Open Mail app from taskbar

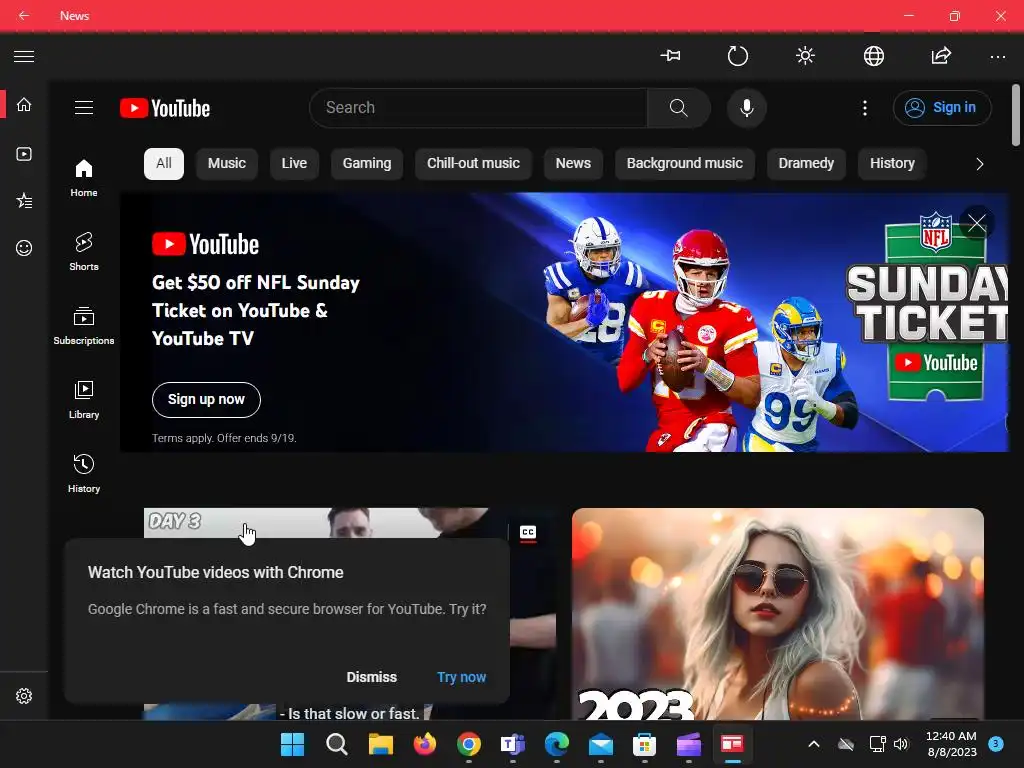click(x=601, y=744)
